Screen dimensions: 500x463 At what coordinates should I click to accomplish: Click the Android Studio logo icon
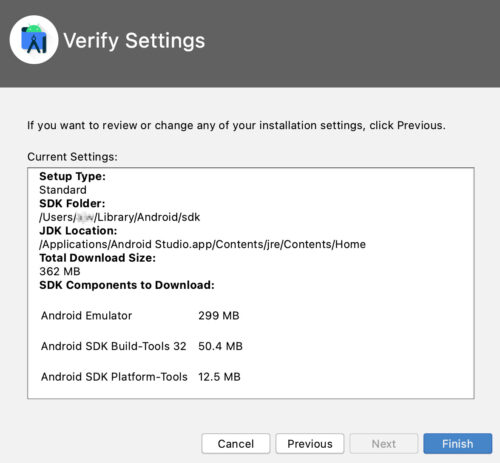click(34, 40)
